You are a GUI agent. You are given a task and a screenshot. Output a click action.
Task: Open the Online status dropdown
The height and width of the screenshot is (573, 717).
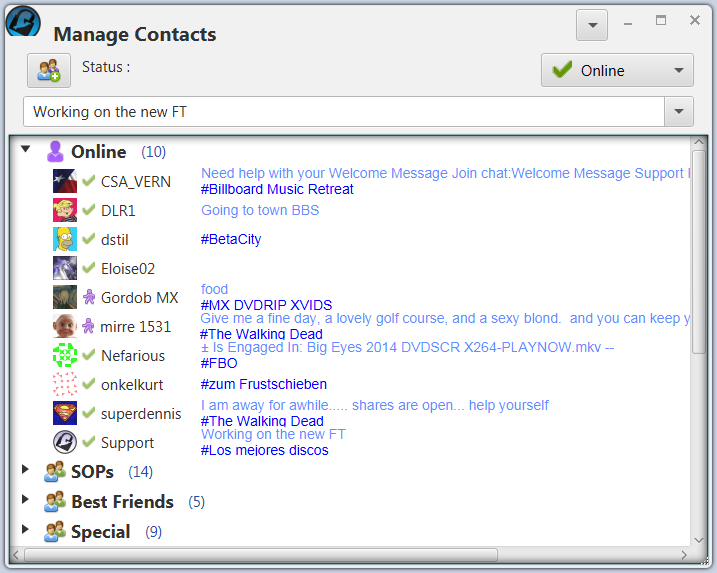(x=617, y=70)
